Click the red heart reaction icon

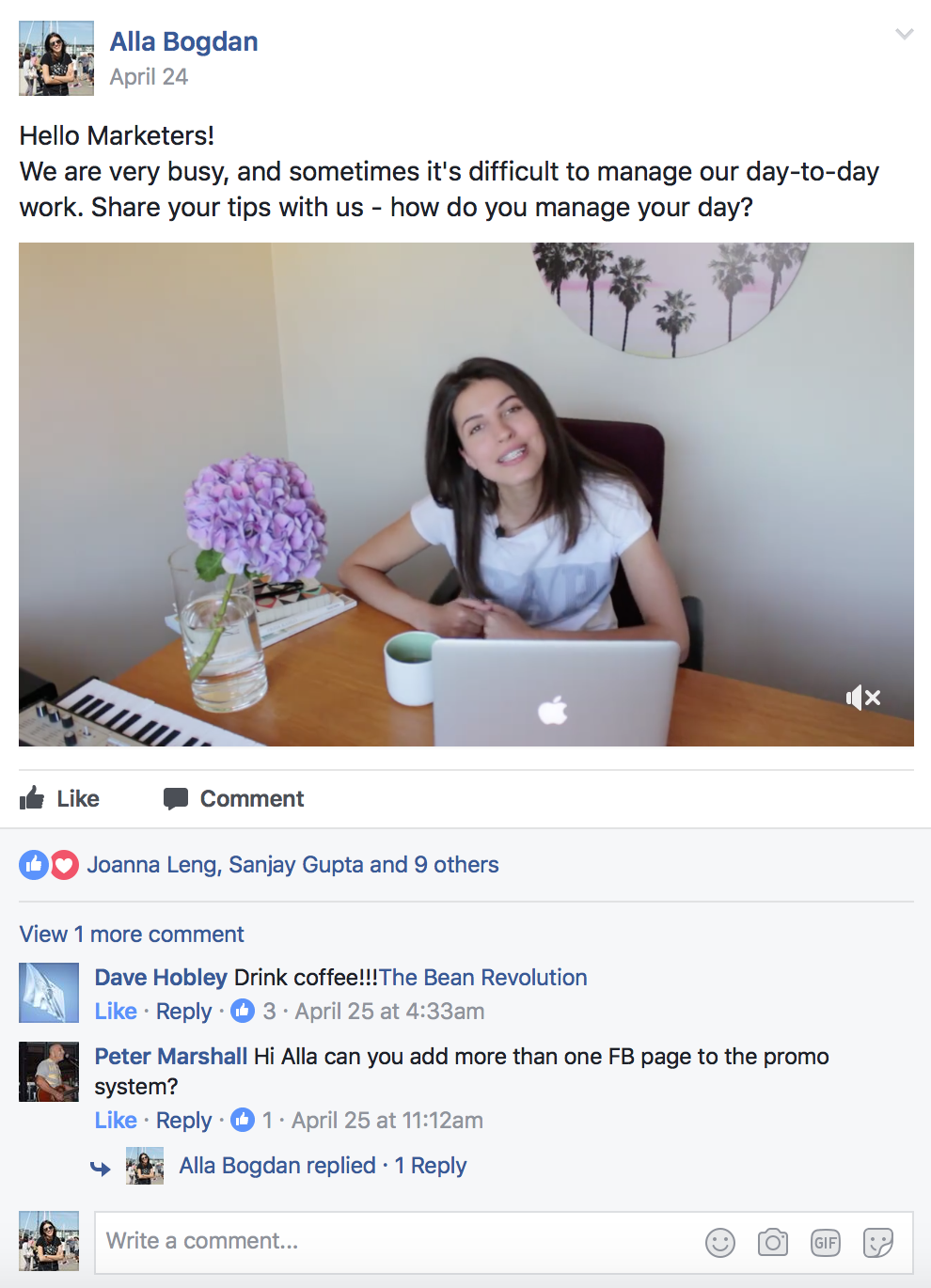click(x=64, y=865)
